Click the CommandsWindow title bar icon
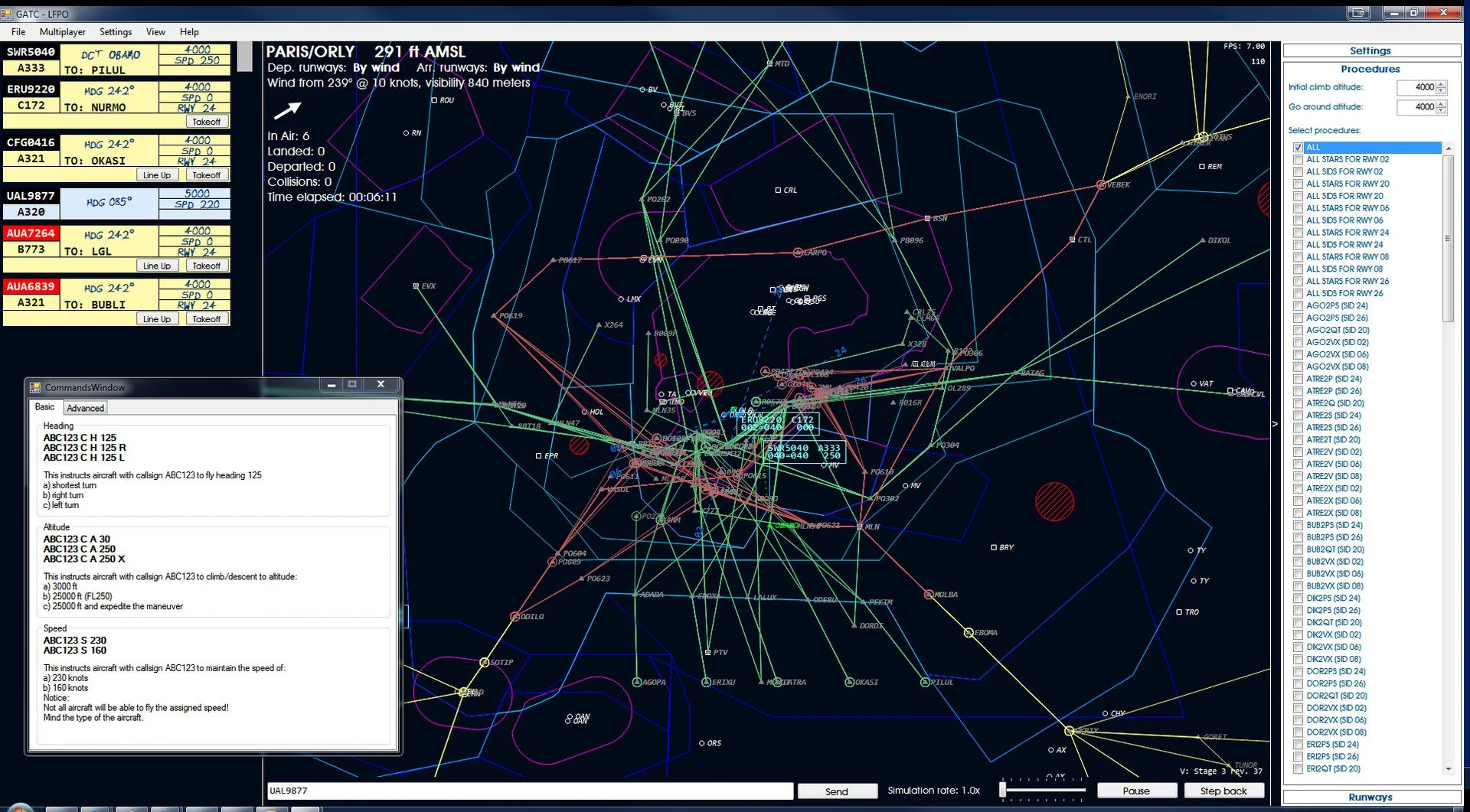Screen dimensions: 1470x812 [35, 386]
